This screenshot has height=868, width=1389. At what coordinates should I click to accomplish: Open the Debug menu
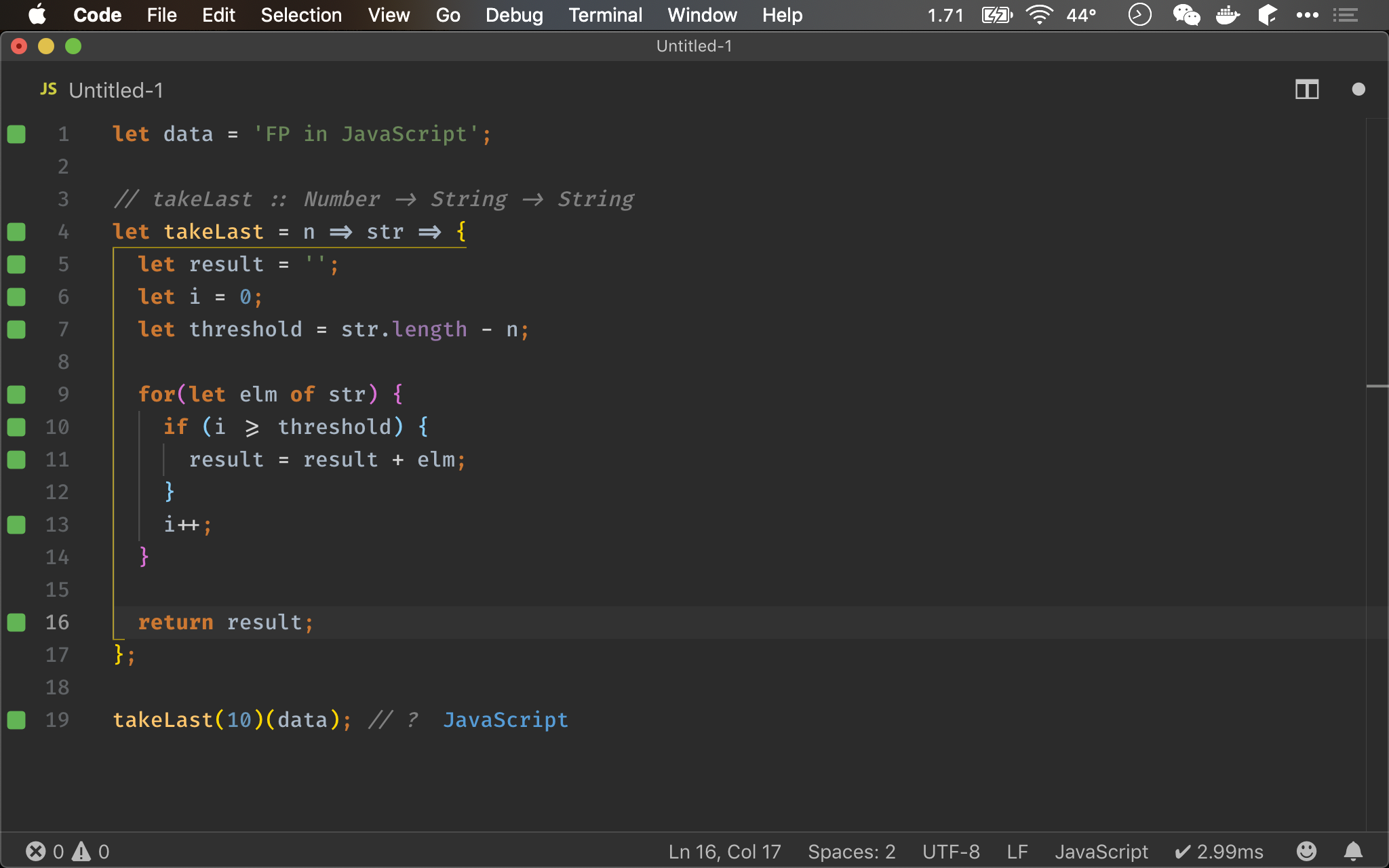(x=514, y=15)
